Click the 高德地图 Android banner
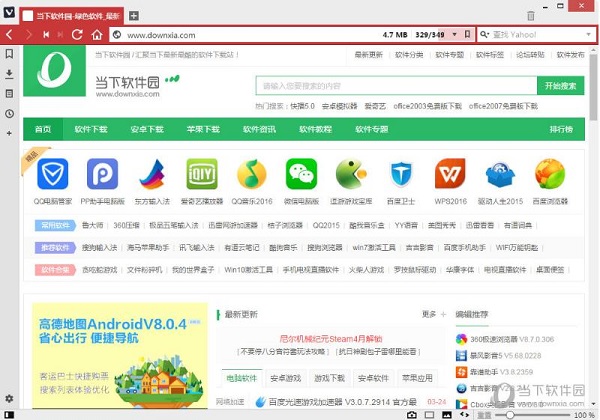The image size is (600, 420). (x=120, y=355)
